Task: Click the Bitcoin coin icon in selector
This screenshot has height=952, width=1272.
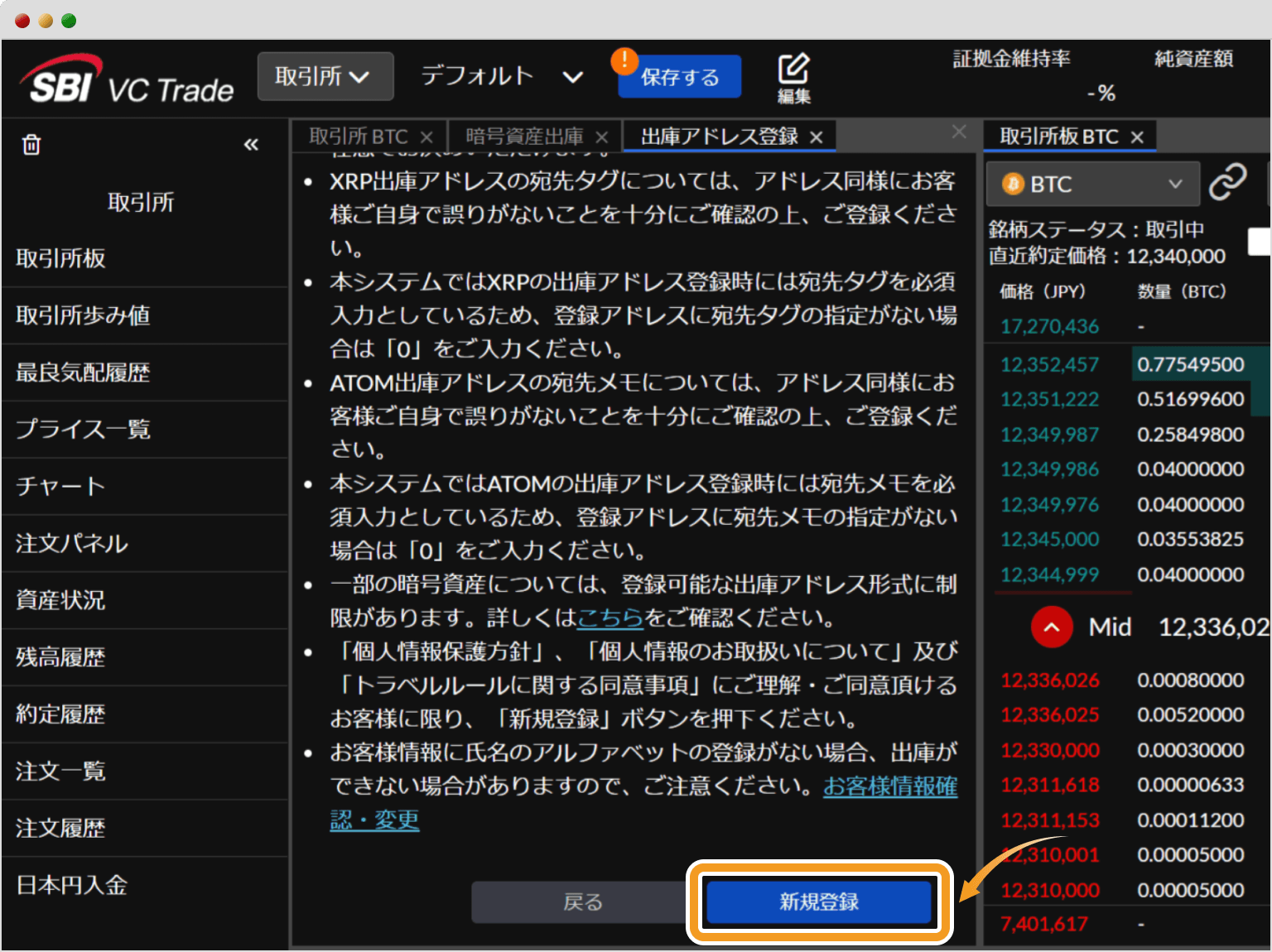Action: point(1013,184)
